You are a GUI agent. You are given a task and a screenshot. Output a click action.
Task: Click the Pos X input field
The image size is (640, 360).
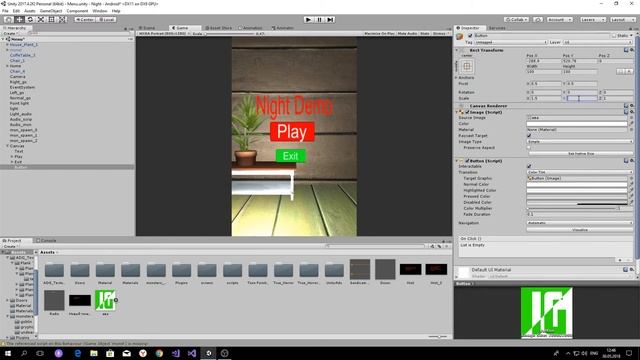544,61
